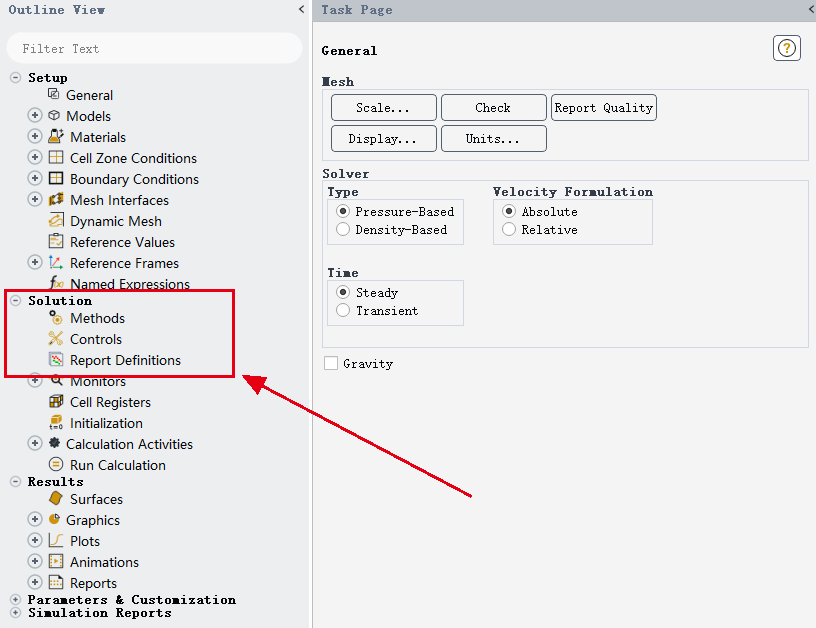This screenshot has height=628, width=816.
Task: Click the Filter Text search field
Action: click(x=154, y=48)
